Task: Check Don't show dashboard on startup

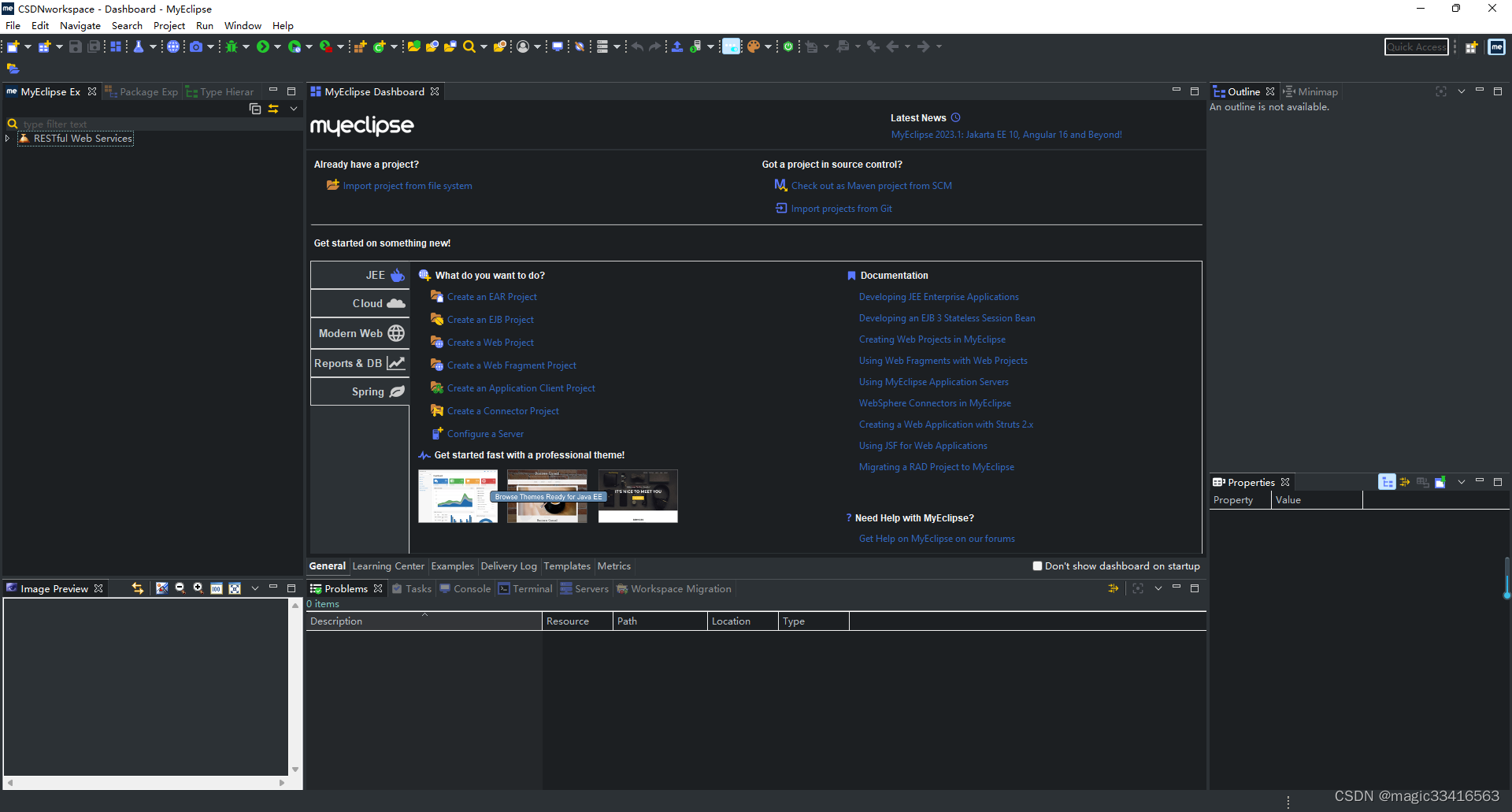Action: point(1037,565)
